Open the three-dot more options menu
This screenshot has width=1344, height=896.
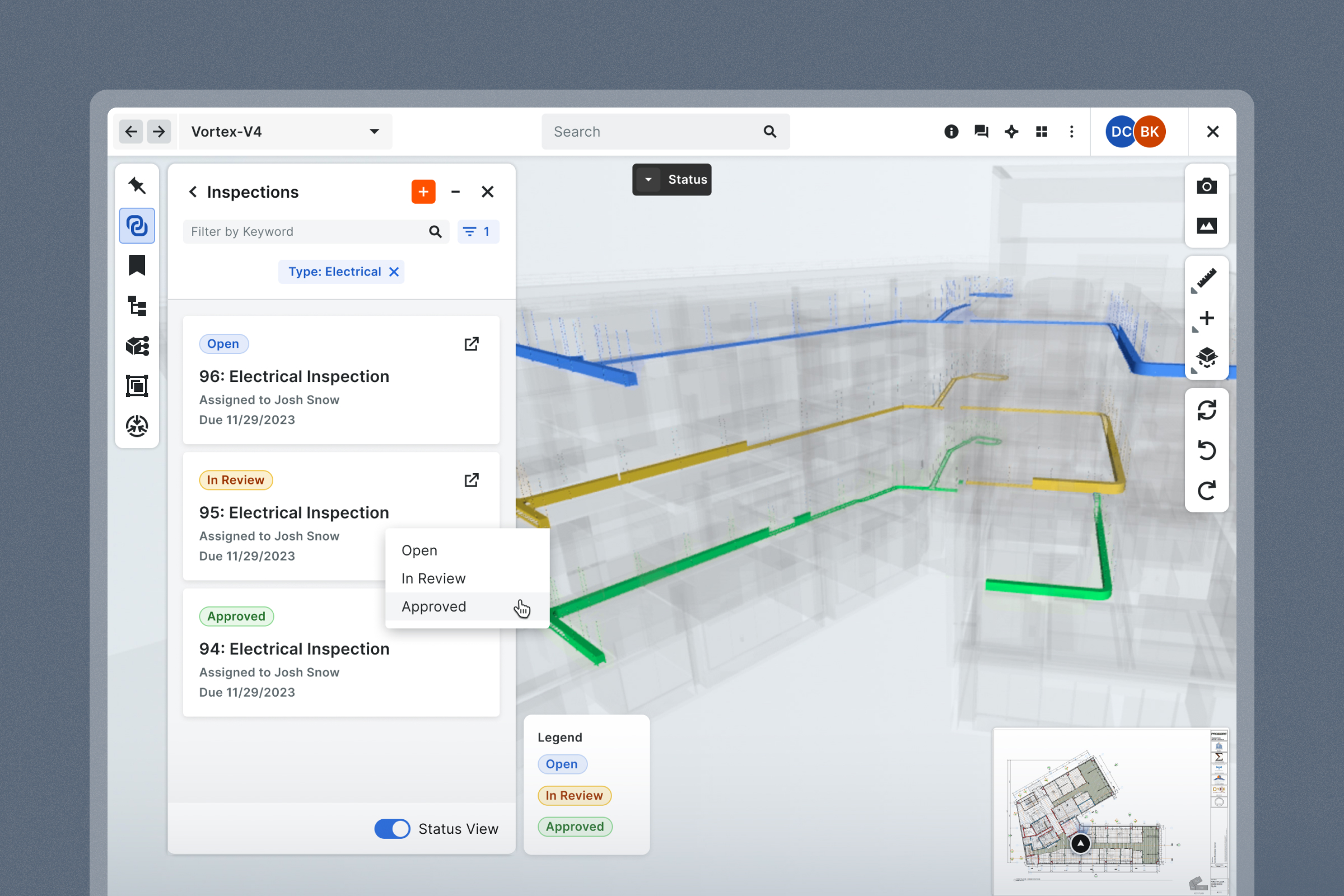click(1071, 132)
